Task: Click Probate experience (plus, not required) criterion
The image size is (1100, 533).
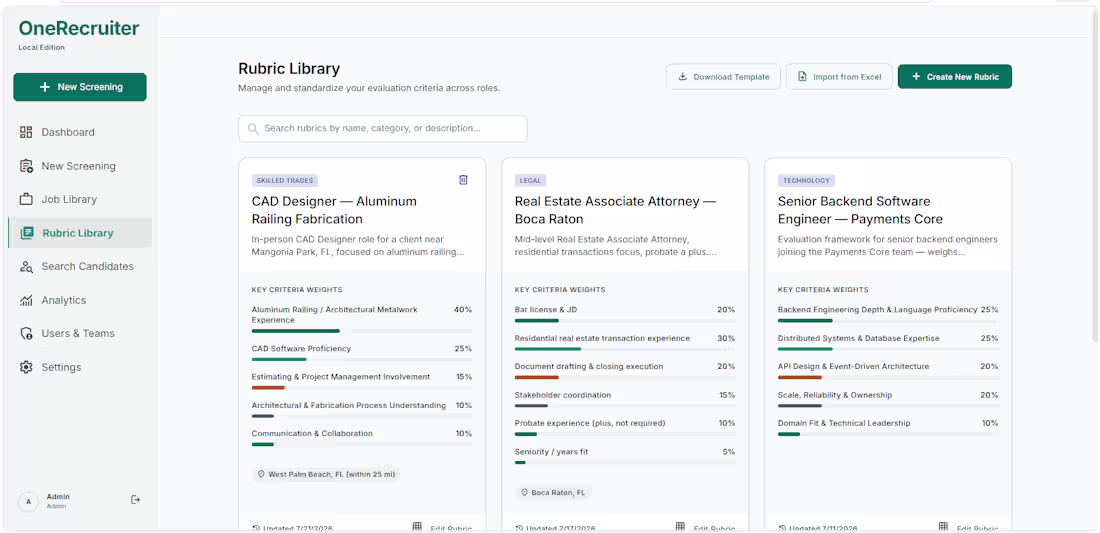Action: (x=590, y=423)
